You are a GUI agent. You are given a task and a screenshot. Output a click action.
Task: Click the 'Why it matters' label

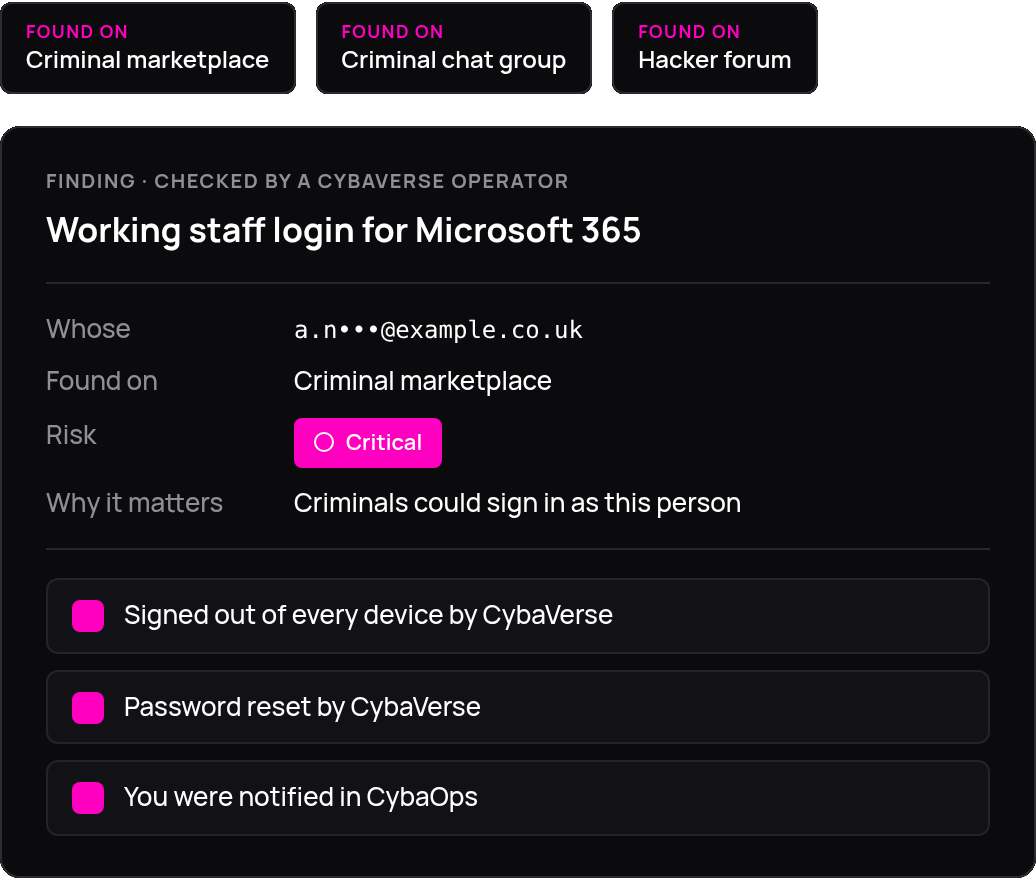point(135,503)
